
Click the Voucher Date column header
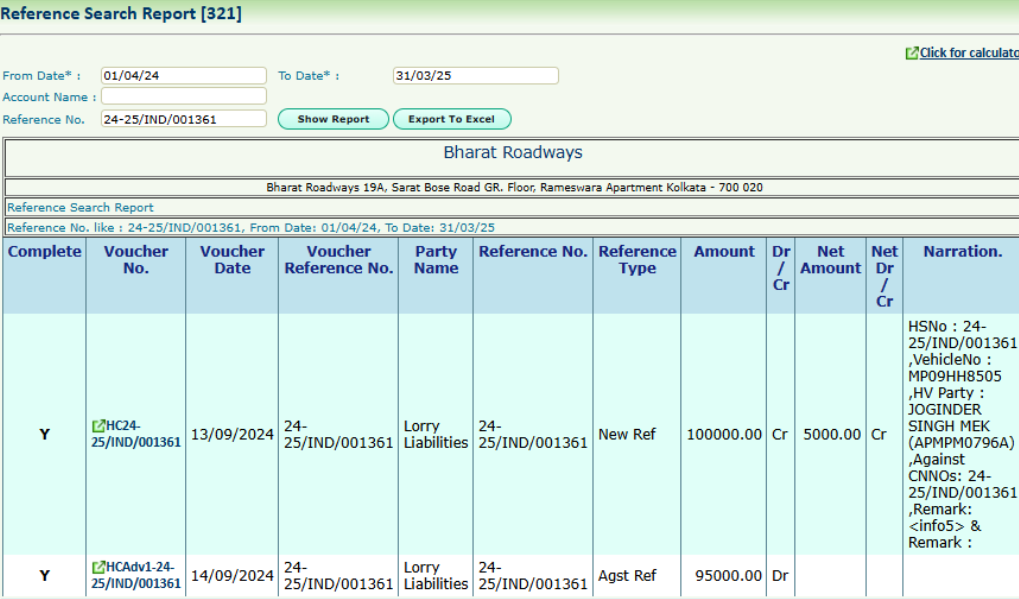click(232, 260)
